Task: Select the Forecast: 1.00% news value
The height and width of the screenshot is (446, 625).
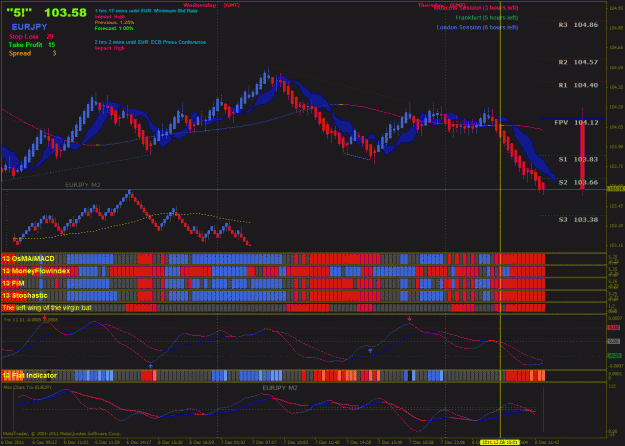Action: click(114, 28)
